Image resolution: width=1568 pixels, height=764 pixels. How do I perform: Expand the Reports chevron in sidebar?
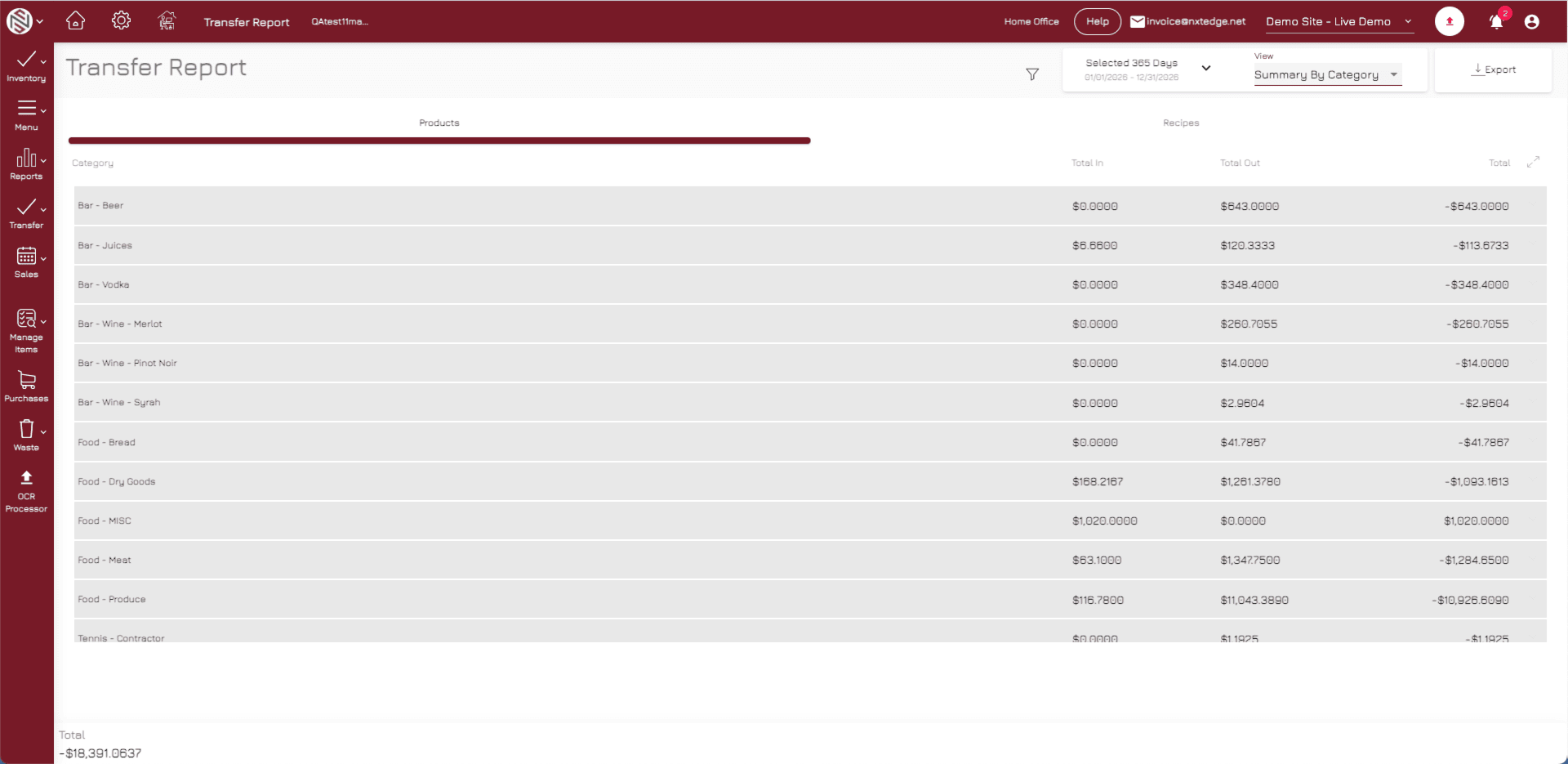(43, 160)
